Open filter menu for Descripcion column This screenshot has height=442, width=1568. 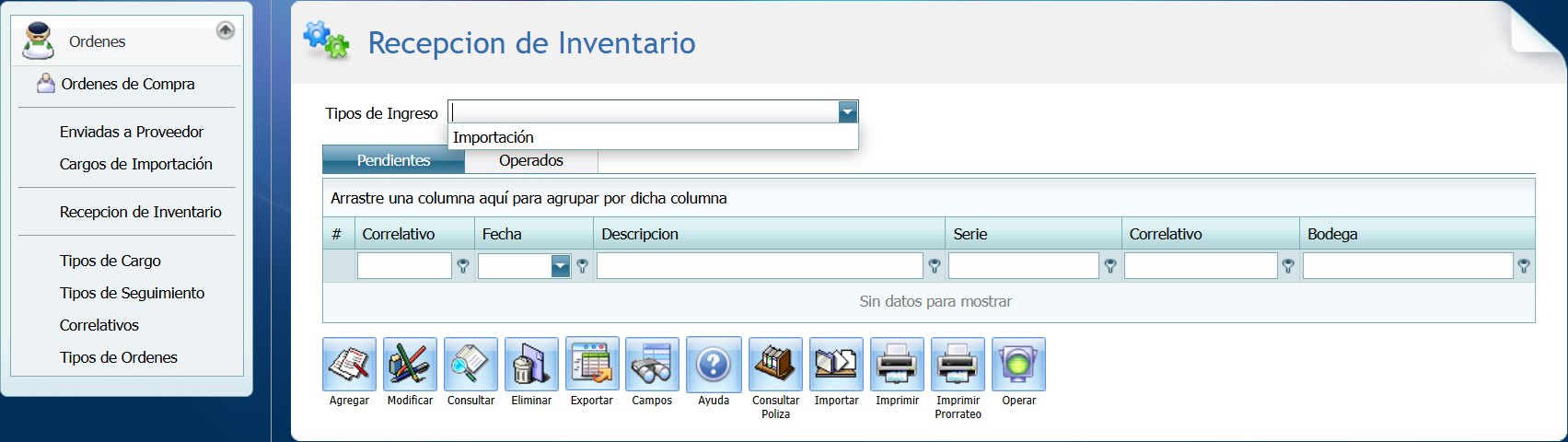point(935,266)
